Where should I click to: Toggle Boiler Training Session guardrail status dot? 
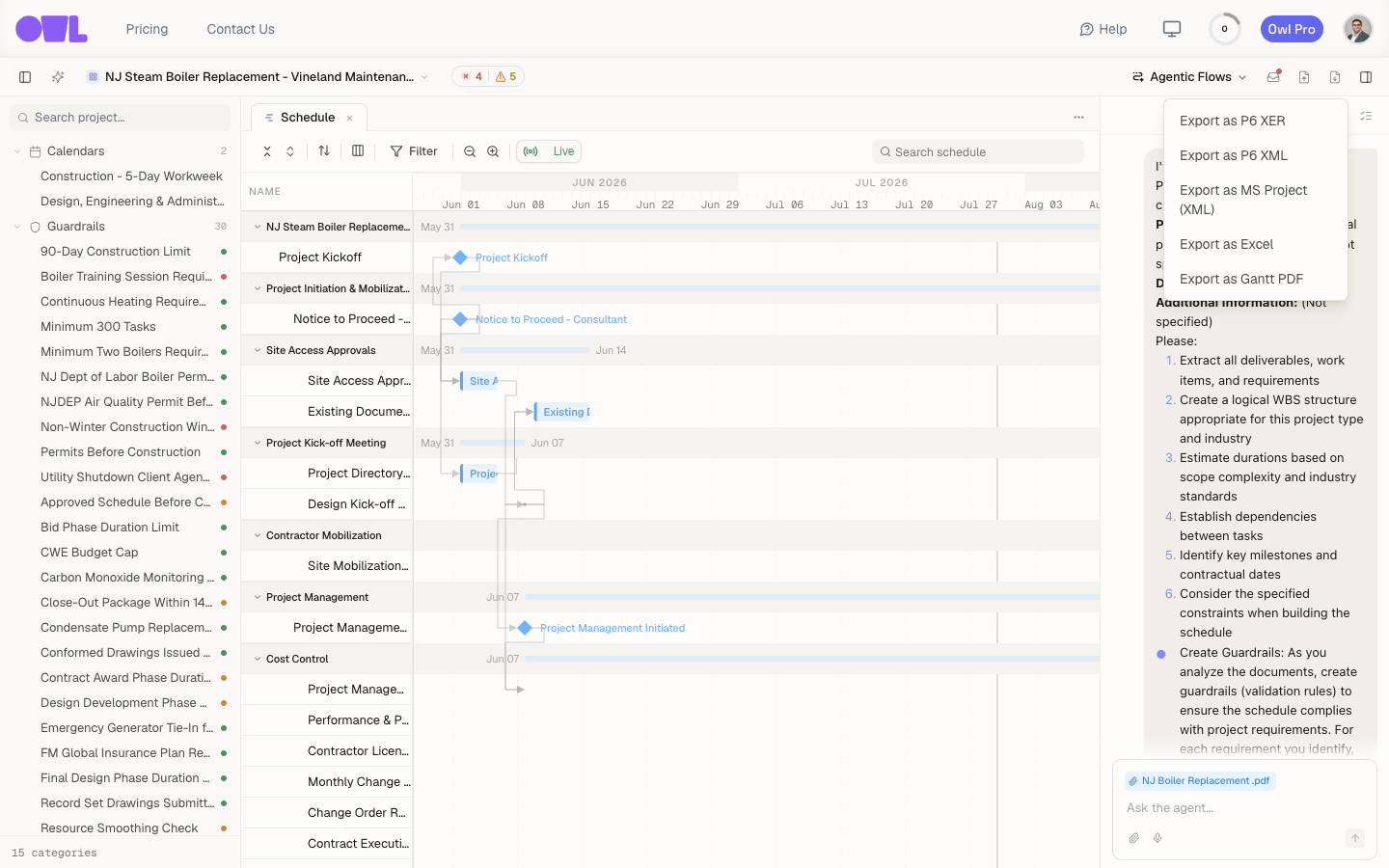224,277
